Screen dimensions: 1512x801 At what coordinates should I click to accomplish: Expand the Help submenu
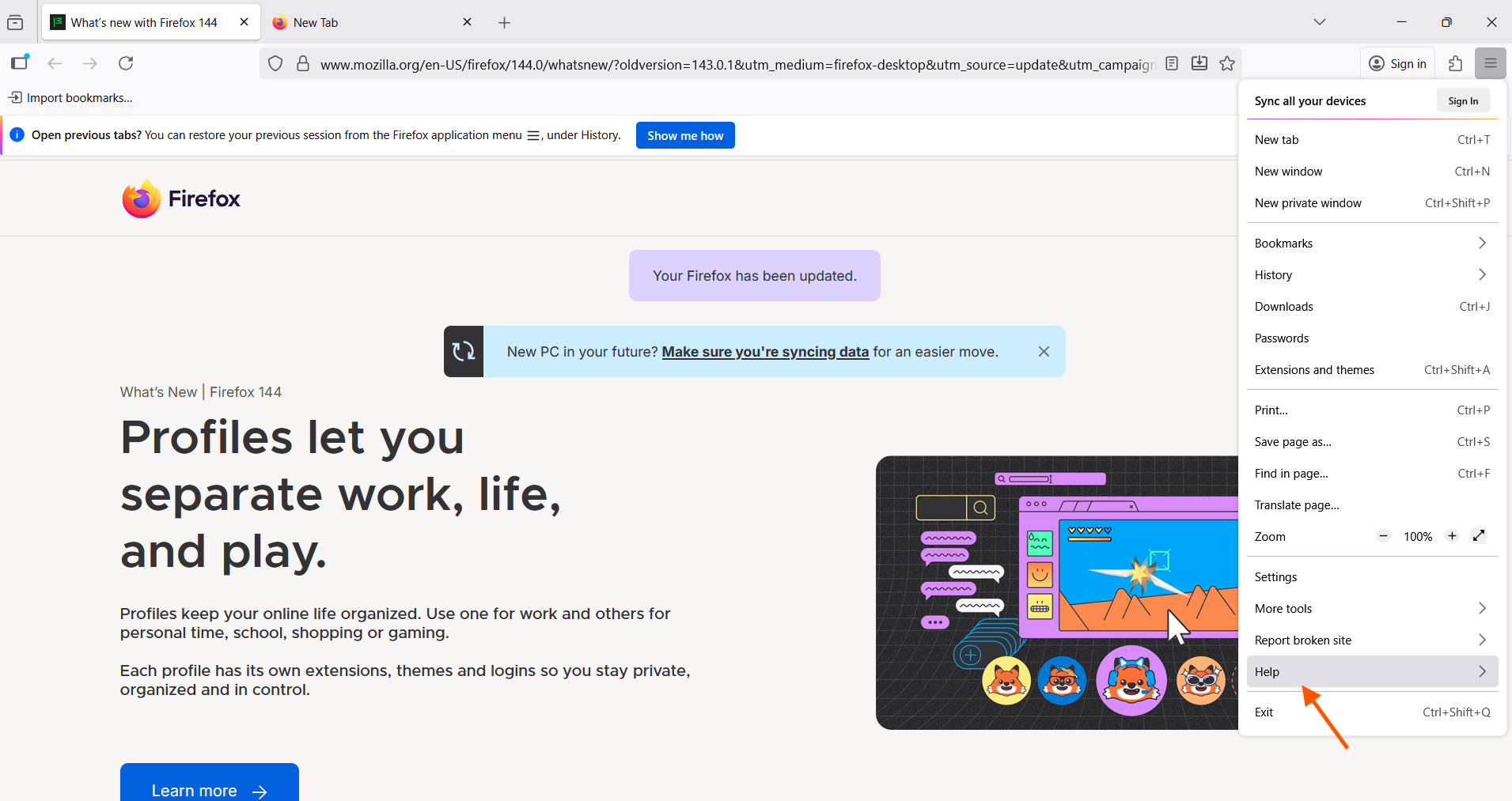click(x=1373, y=672)
